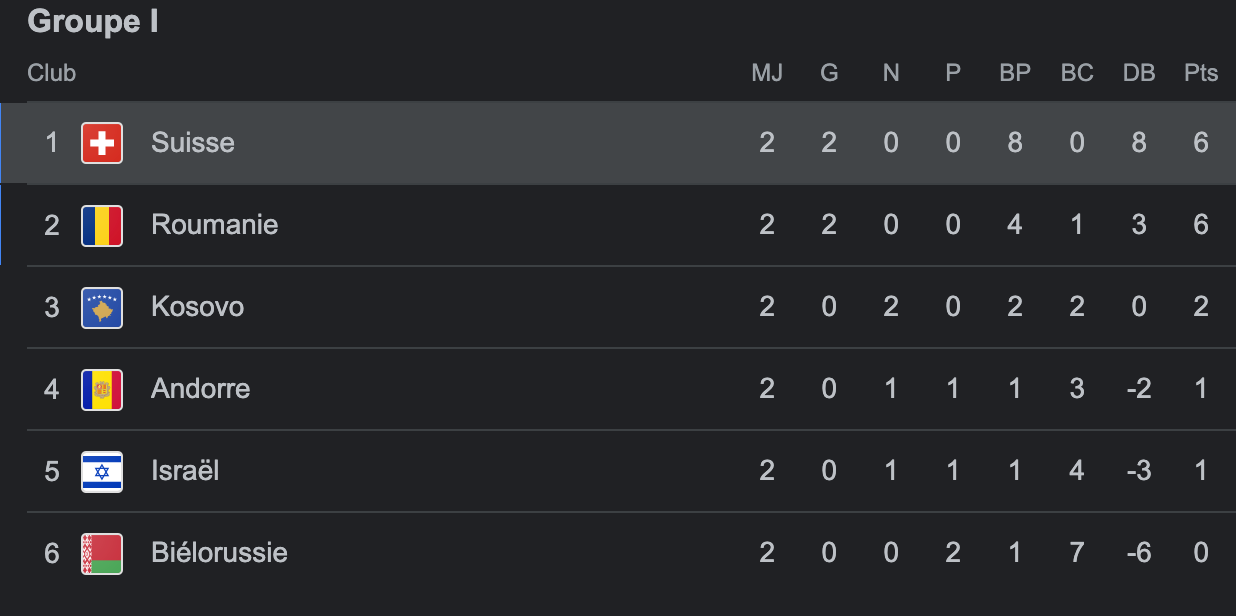
Task: Click the BP column header
Action: 1015,73
